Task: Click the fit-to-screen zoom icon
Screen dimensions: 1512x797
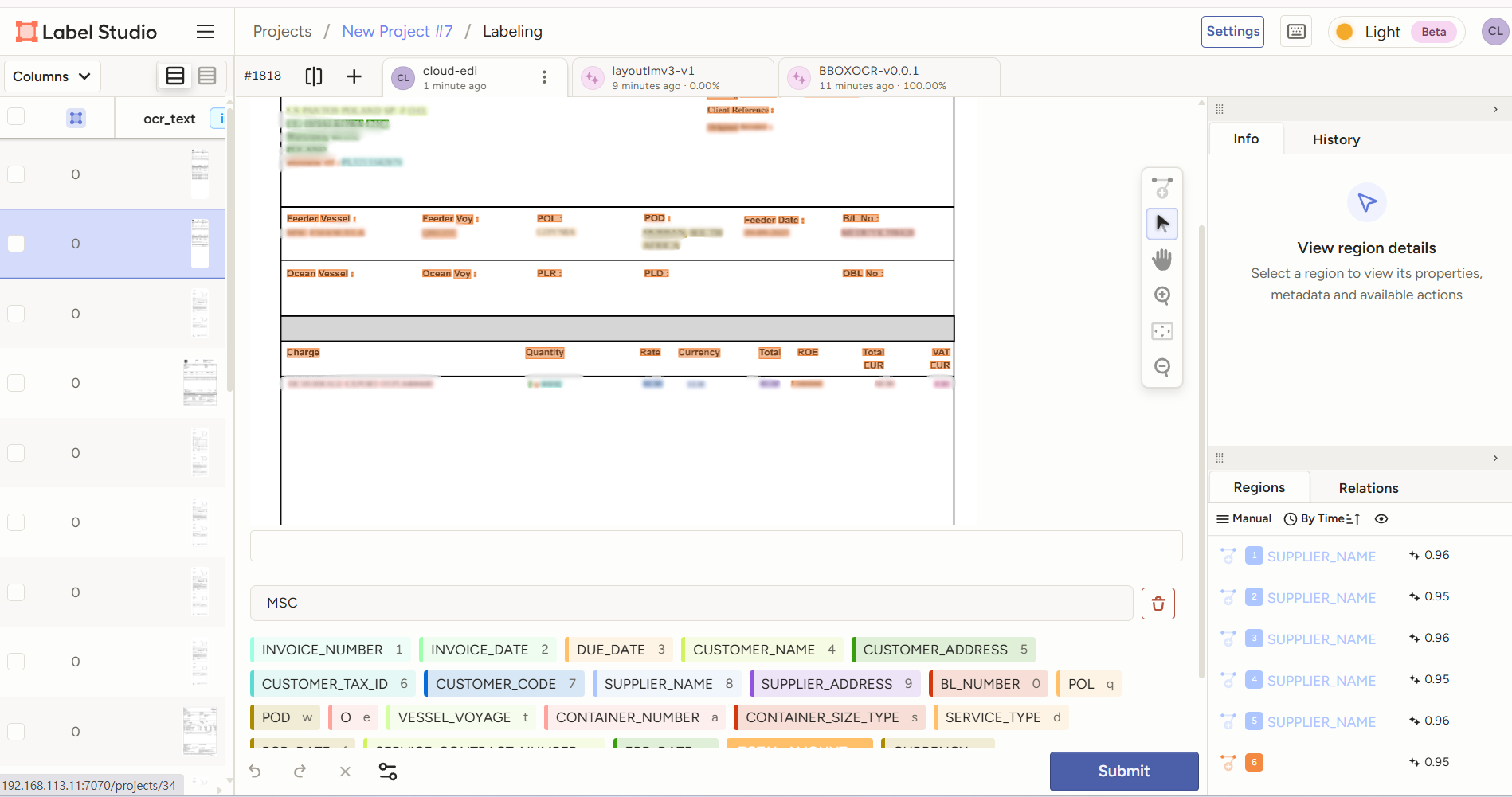Action: point(1162,331)
